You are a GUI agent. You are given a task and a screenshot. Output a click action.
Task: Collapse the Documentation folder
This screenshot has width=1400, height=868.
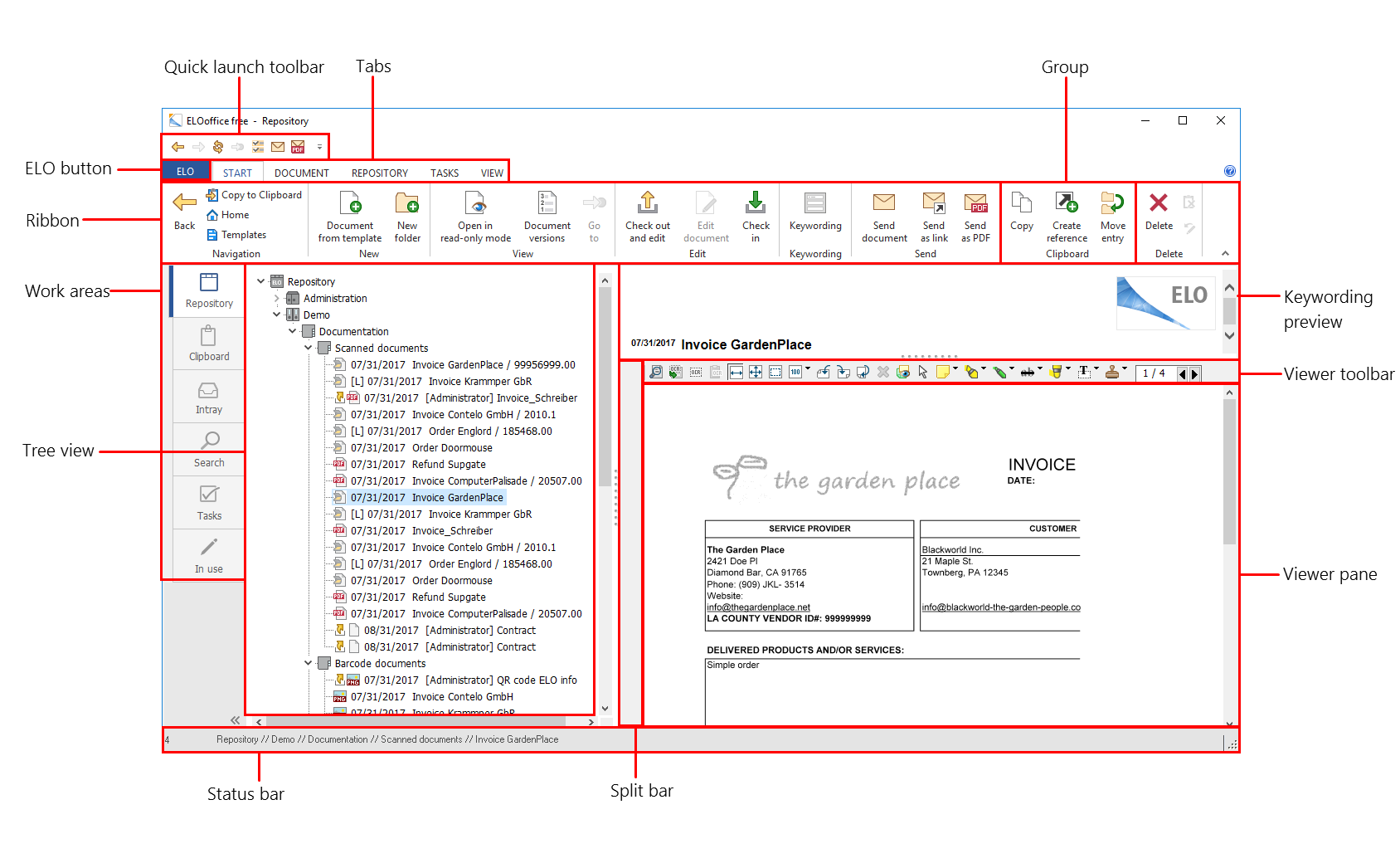point(293,331)
